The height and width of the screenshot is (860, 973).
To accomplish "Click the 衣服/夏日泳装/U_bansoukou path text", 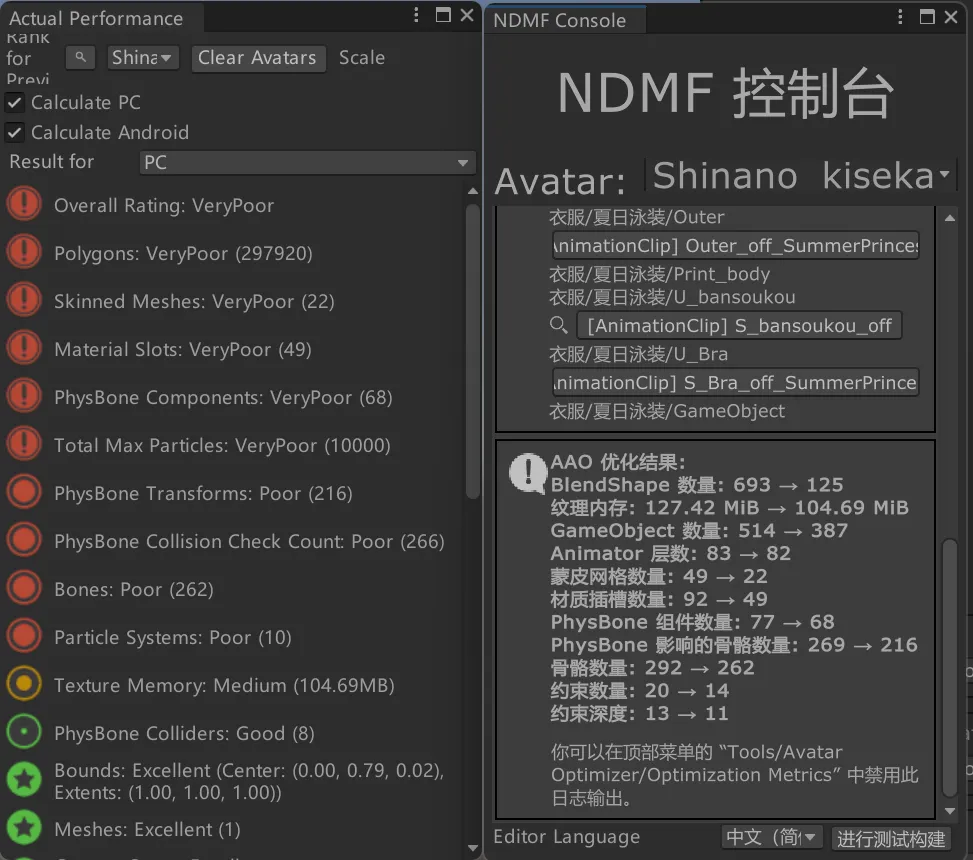I will [672, 297].
